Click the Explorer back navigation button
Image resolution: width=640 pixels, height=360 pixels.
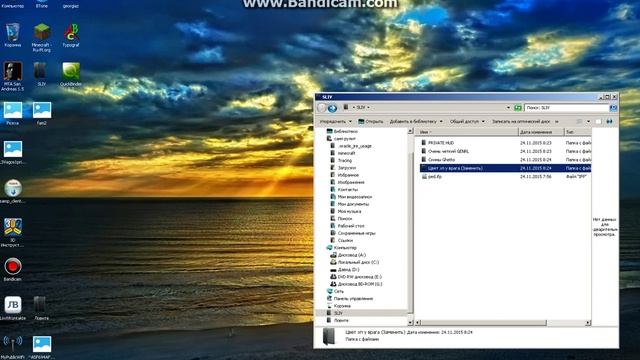322,108
